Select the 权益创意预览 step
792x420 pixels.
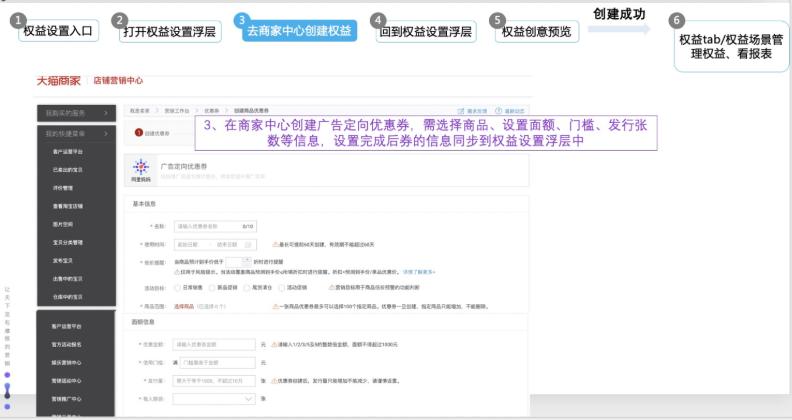coord(536,31)
